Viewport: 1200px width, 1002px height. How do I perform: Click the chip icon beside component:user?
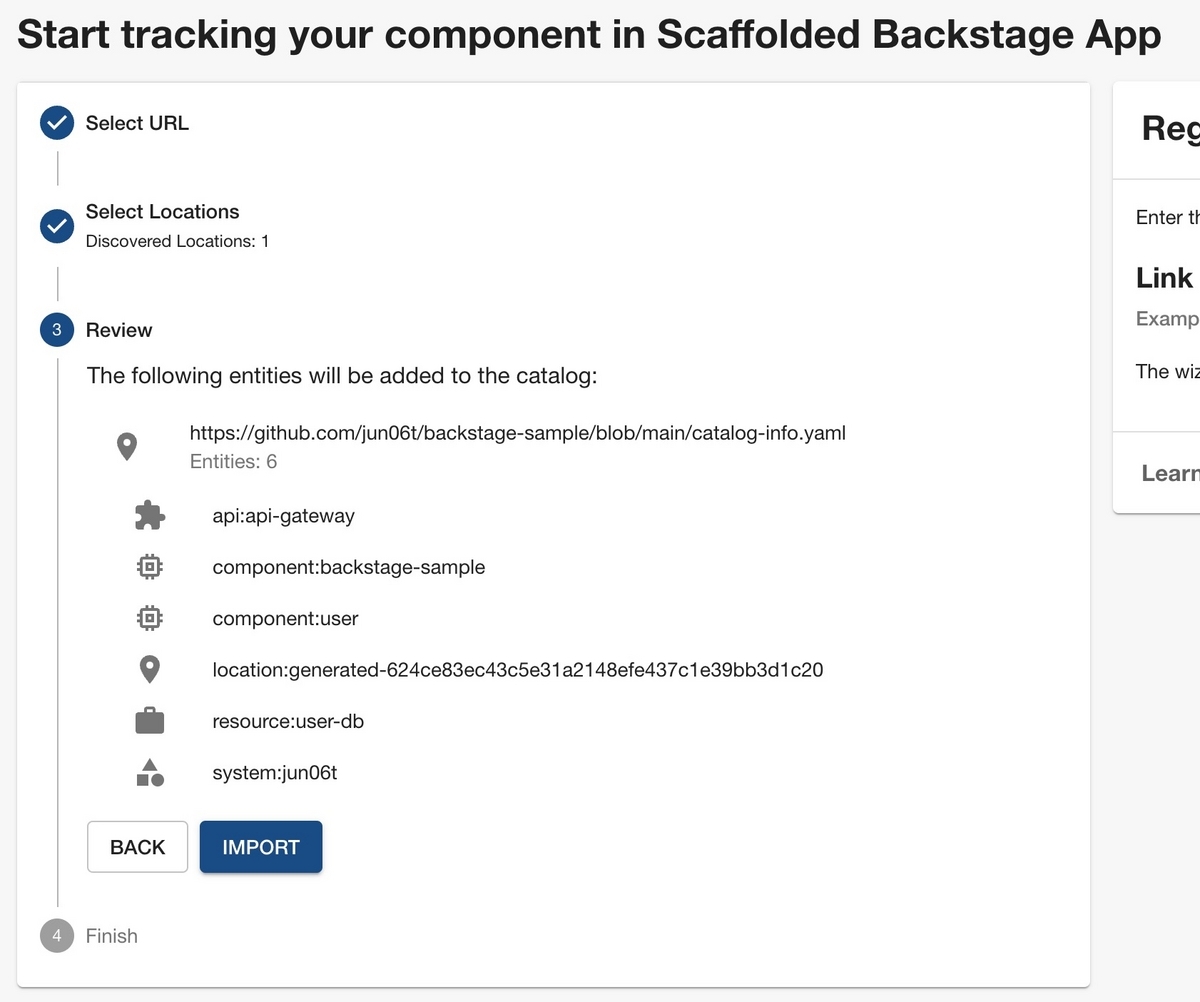(149, 619)
